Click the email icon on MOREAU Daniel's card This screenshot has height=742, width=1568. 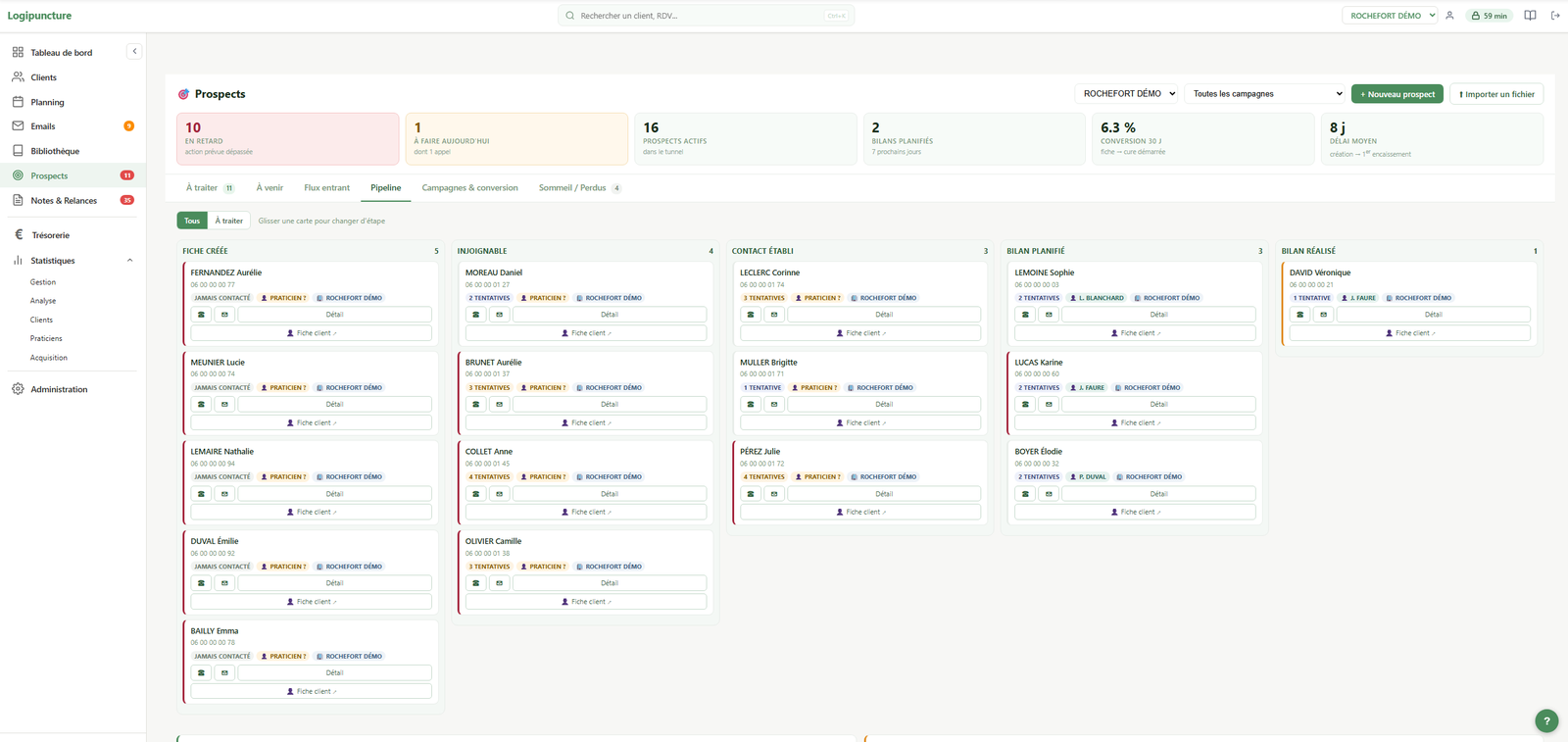click(x=499, y=315)
